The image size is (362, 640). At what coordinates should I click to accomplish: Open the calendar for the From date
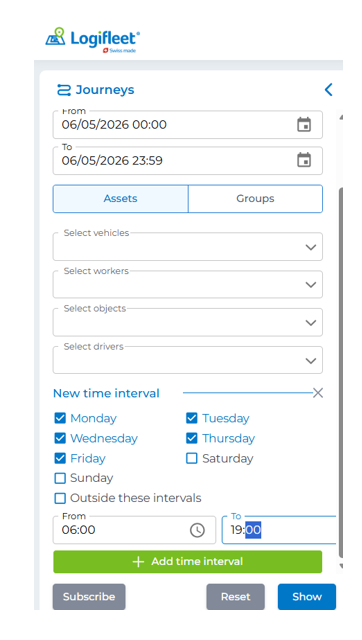pyautogui.click(x=304, y=124)
